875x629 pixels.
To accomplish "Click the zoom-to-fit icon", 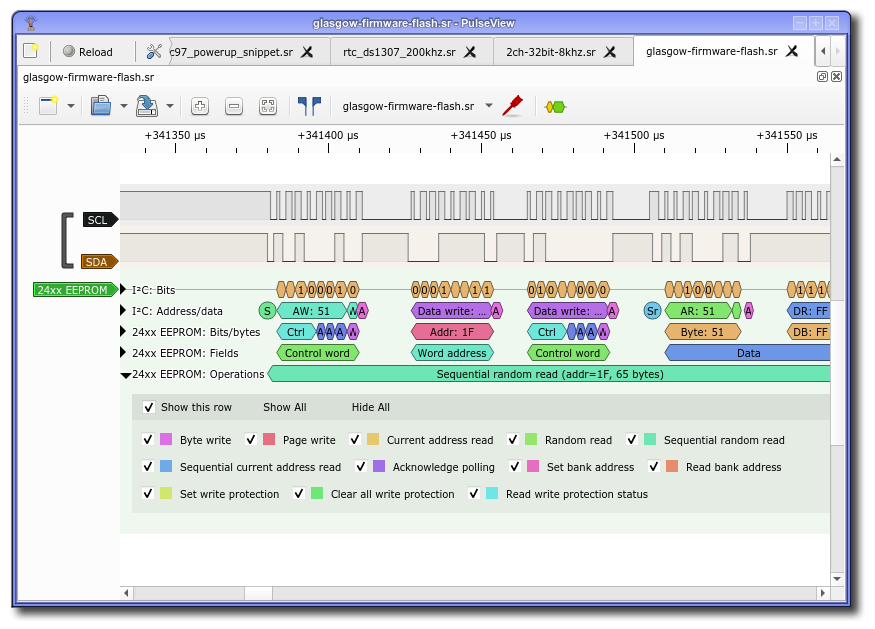I will [x=268, y=106].
